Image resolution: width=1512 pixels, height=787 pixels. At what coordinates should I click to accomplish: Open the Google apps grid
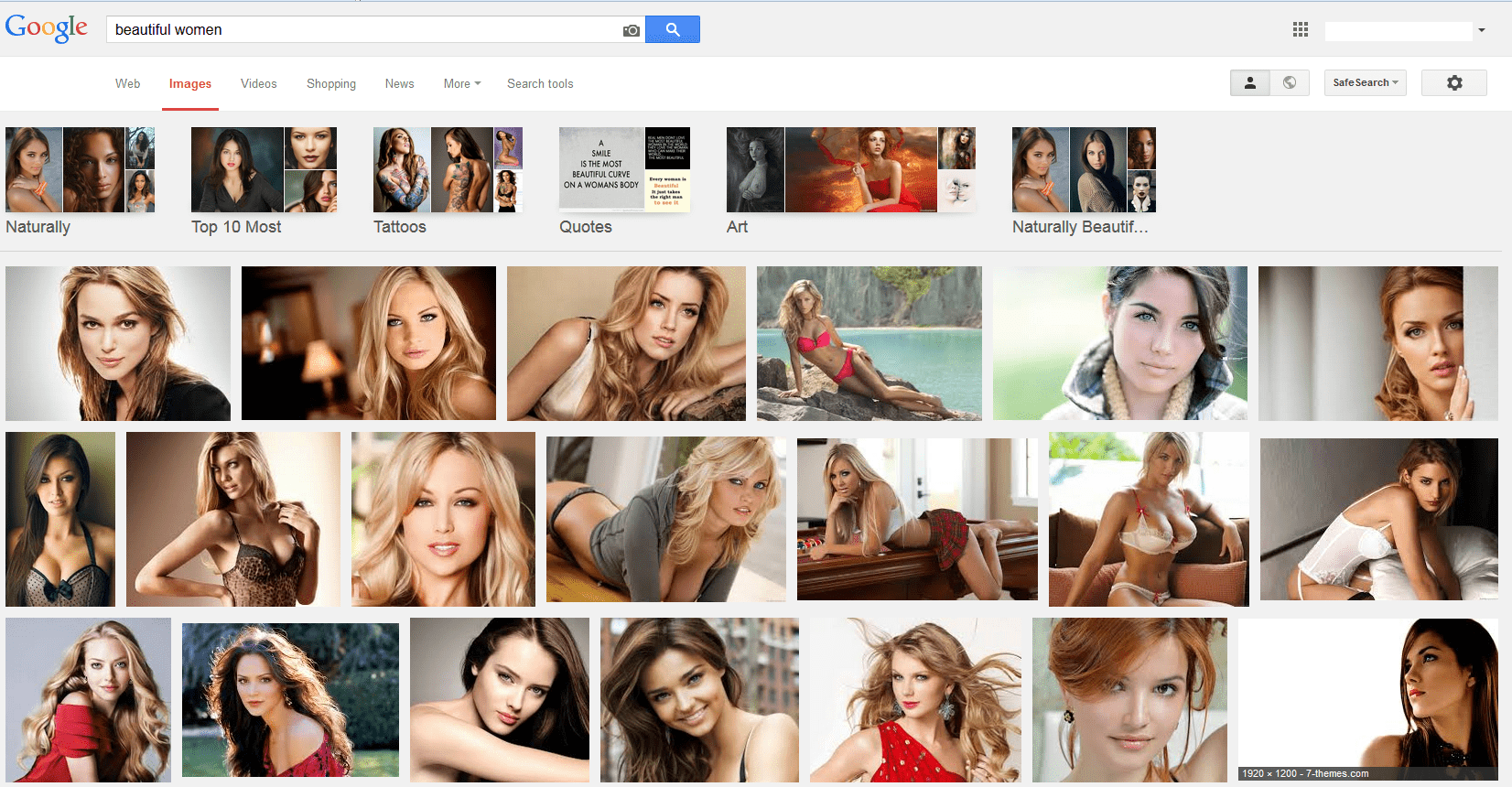[1300, 29]
